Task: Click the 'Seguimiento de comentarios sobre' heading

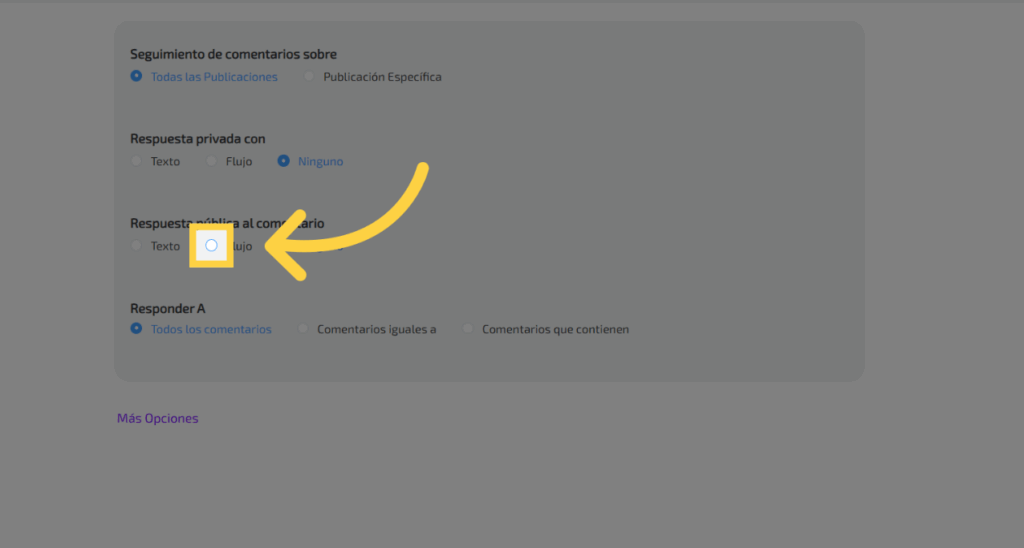Action: tap(233, 54)
